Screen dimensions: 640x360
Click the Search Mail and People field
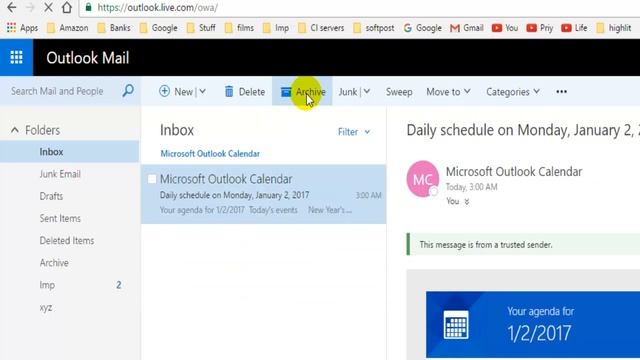[57, 91]
